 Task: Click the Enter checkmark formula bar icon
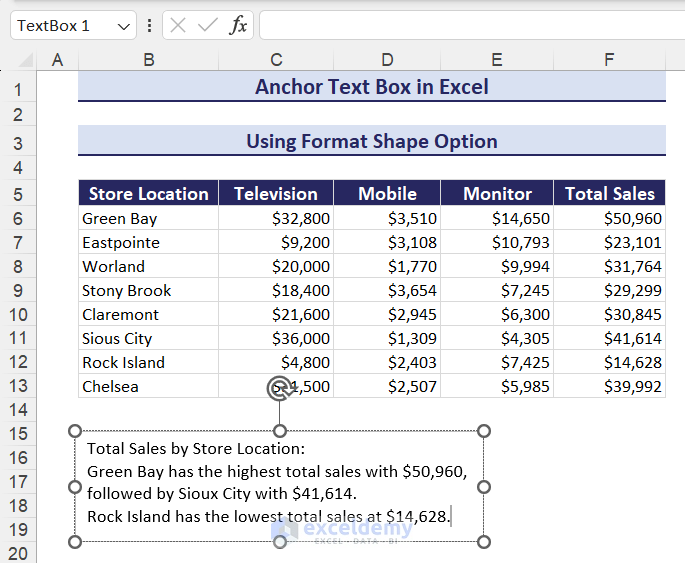coord(208,25)
